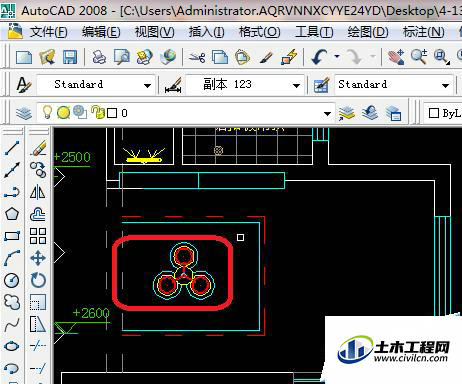The width and height of the screenshot is (462, 384).
Task: Select the Polyline tool
Action: pyautogui.click(x=12, y=193)
